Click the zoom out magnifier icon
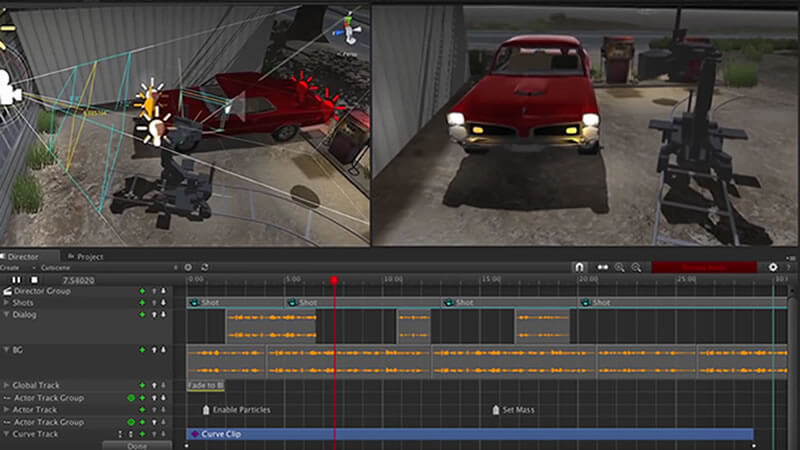Screen dimensions: 800x450 pos(636,267)
